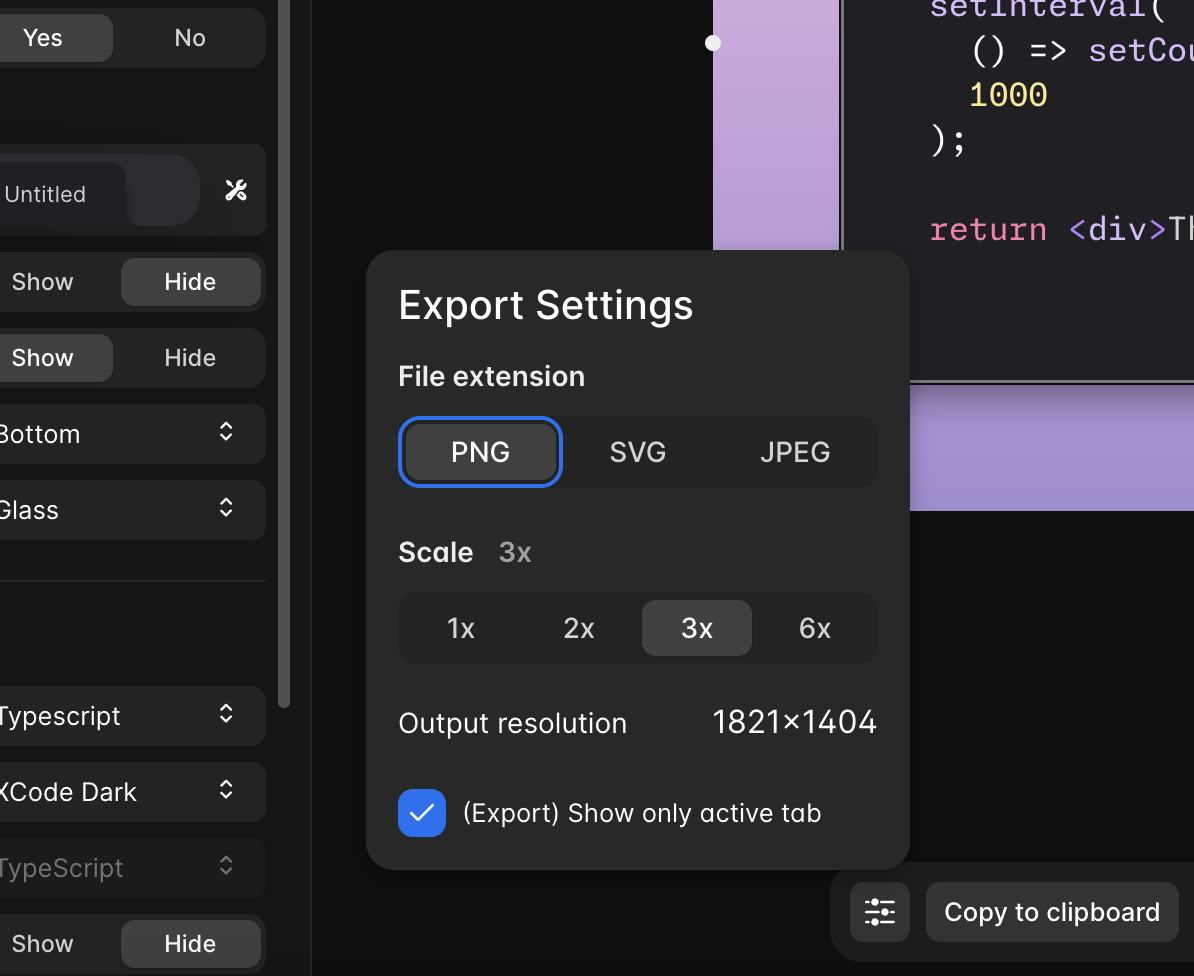The width and height of the screenshot is (1194, 976).
Task: Keep PNG selected as file extension
Action: click(x=480, y=452)
